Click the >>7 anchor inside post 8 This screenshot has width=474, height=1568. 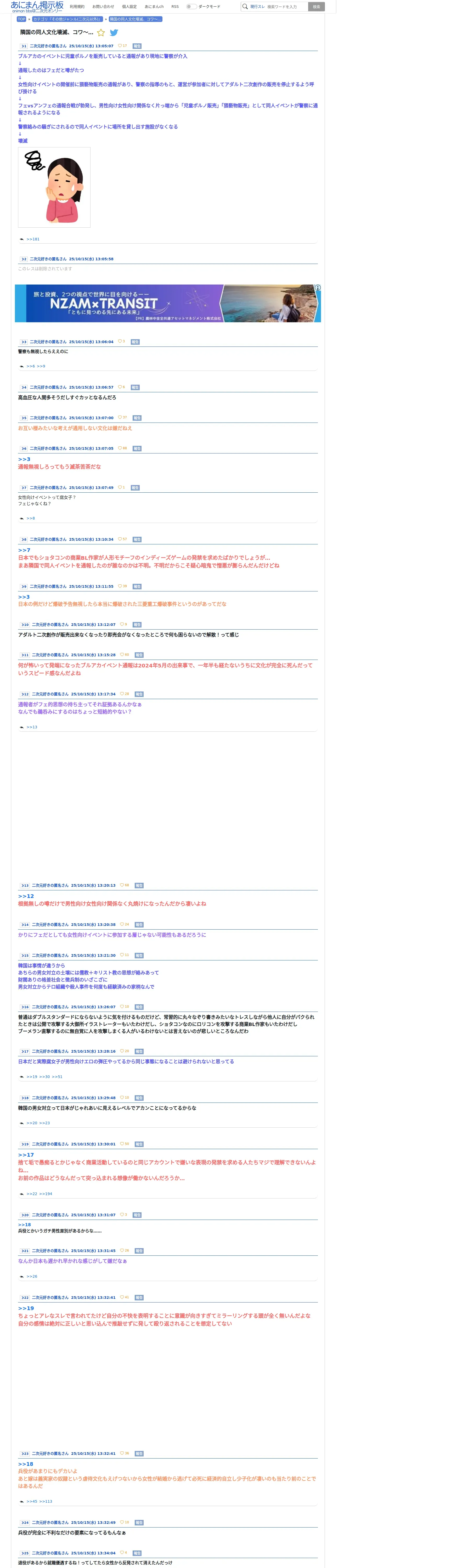[x=24, y=550]
